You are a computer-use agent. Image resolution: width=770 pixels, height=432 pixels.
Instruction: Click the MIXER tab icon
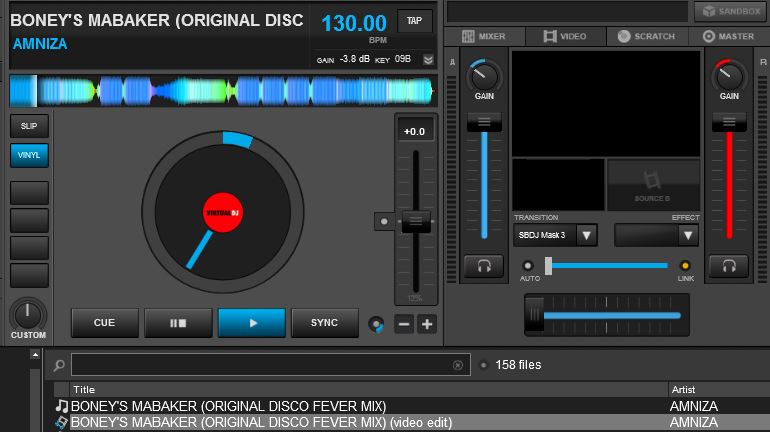(468, 36)
